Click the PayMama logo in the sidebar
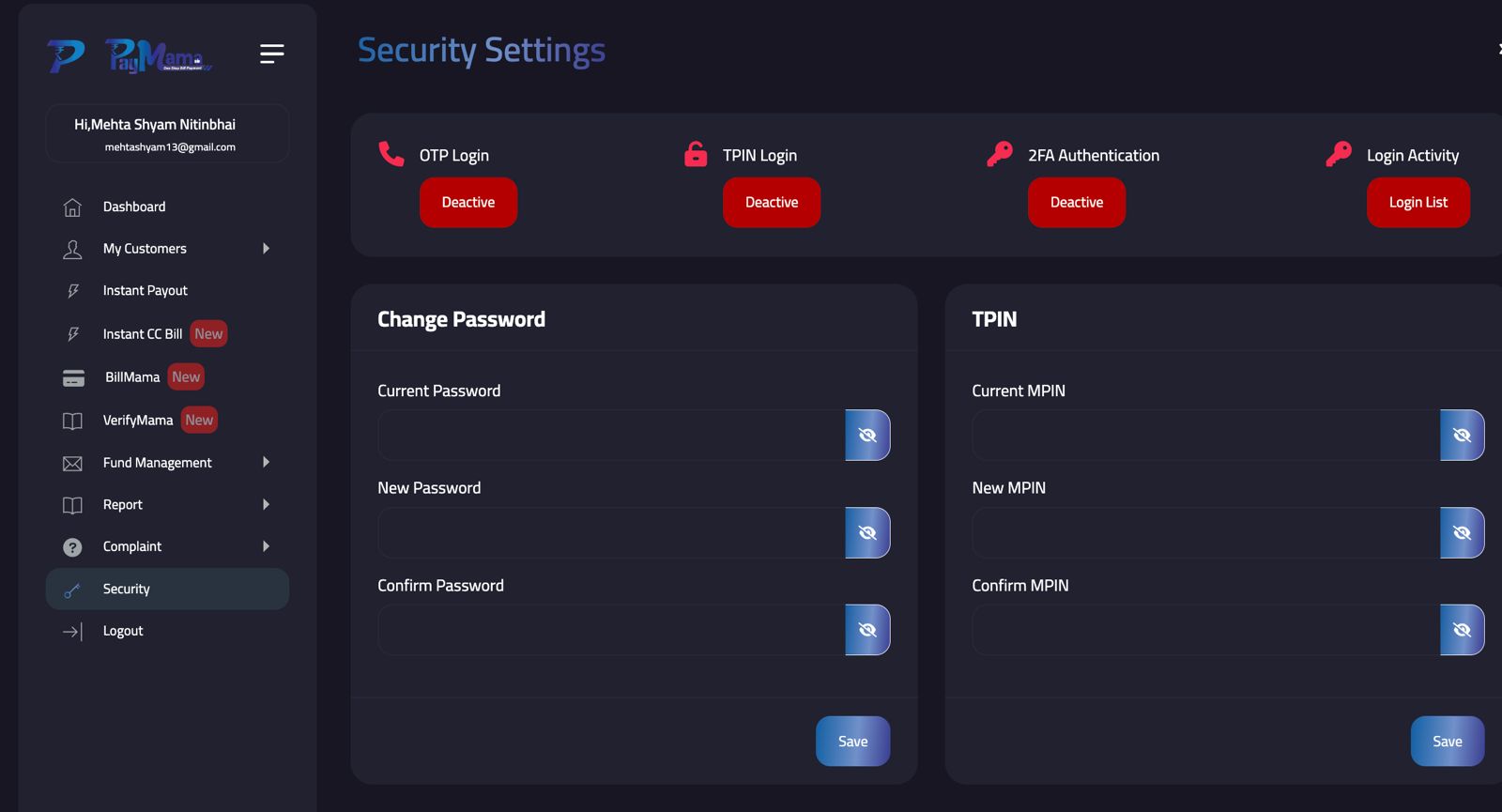This screenshot has height=812, width=1502. pyautogui.click(x=130, y=55)
